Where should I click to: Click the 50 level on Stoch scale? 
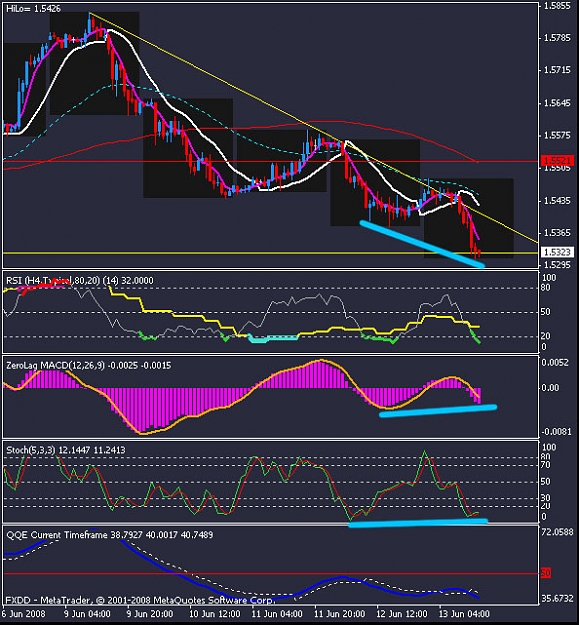click(546, 482)
